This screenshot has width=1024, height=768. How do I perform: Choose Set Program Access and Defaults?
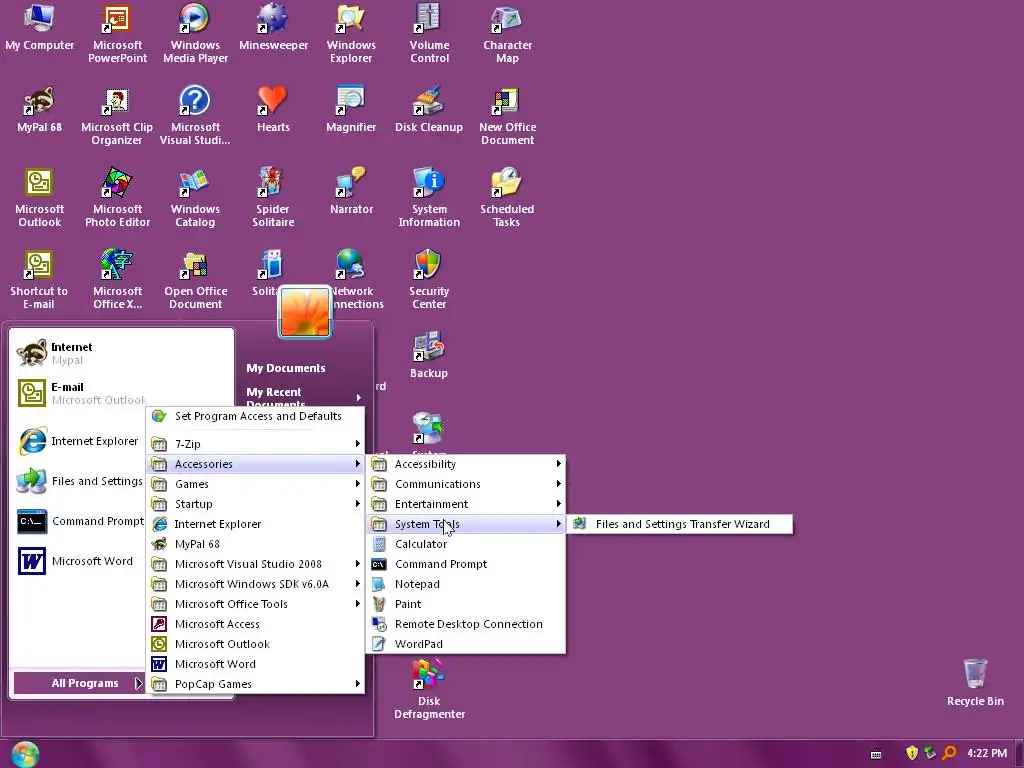255,416
